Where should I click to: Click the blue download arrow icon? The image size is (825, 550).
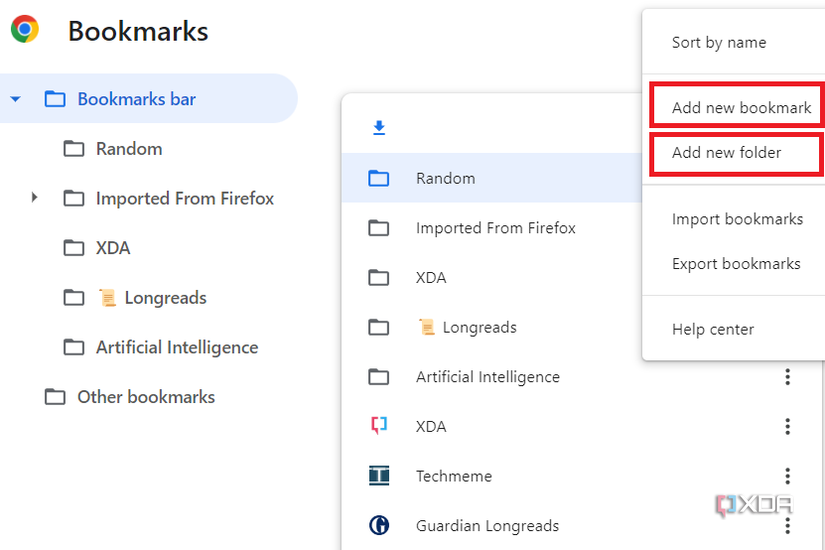(x=379, y=128)
